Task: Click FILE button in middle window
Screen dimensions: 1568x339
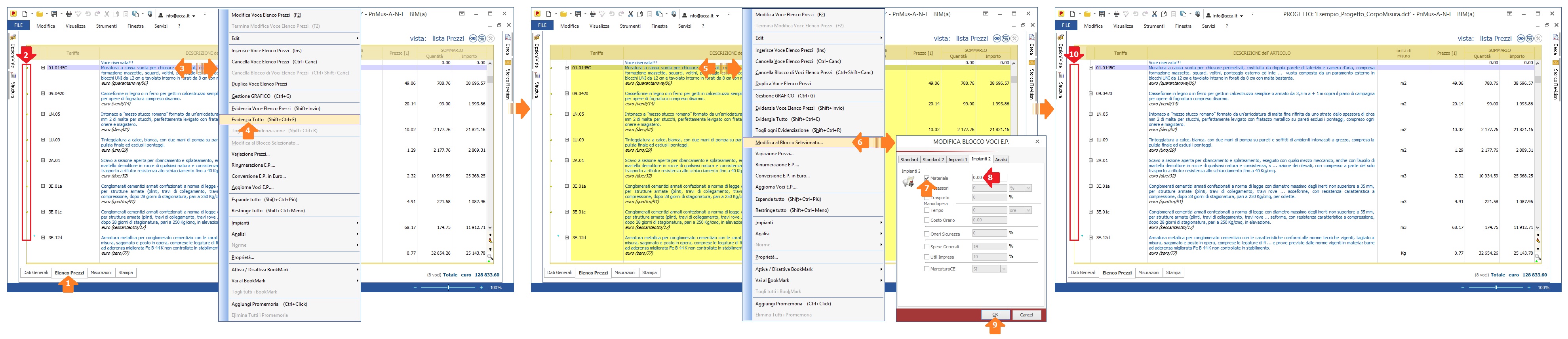Action: [x=542, y=25]
